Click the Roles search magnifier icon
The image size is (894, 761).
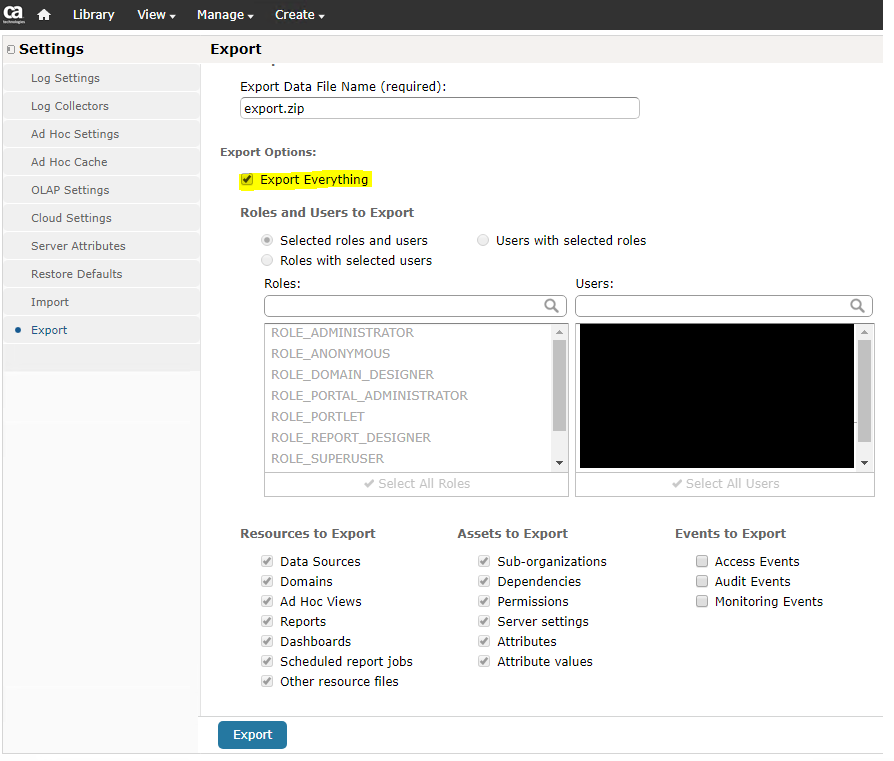[551, 306]
